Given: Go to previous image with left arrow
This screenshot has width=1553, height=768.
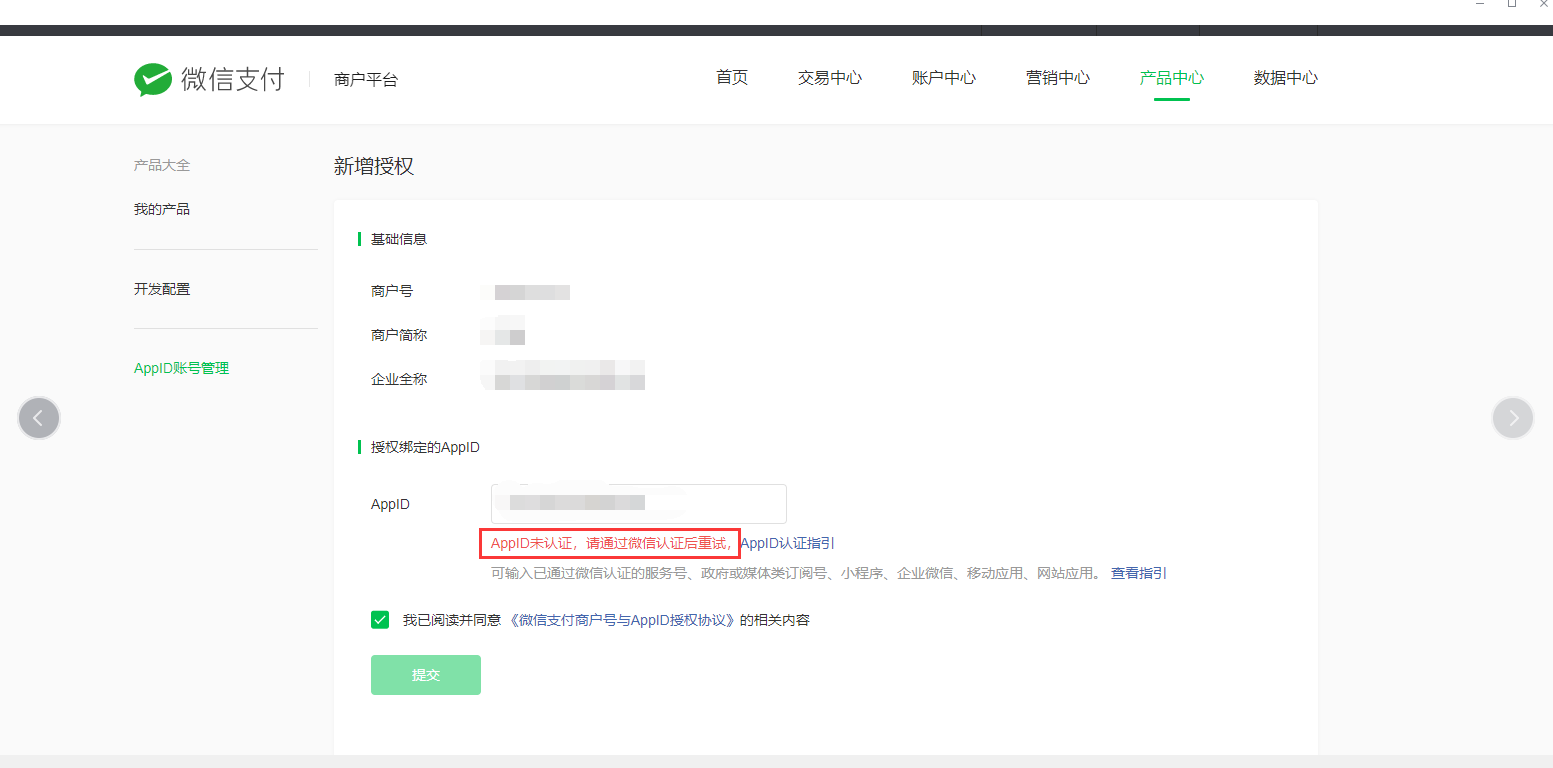Looking at the screenshot, I should (39, 418).
